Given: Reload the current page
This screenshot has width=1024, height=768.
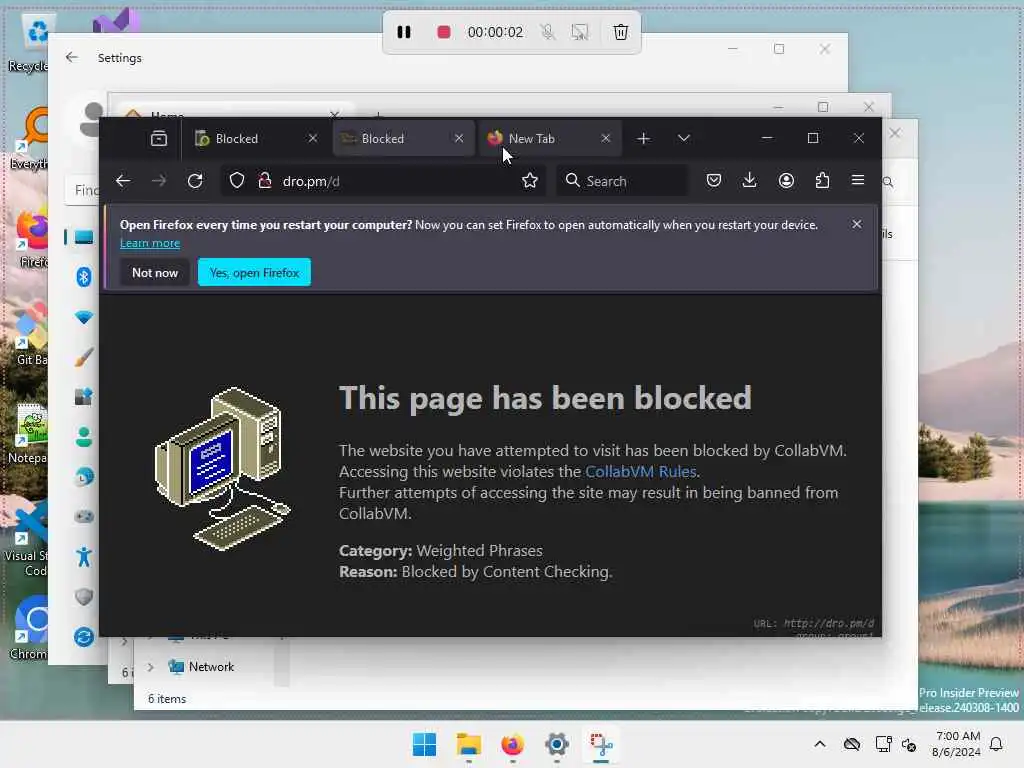Looking at the screenshot, I should [x=195, y=181].
